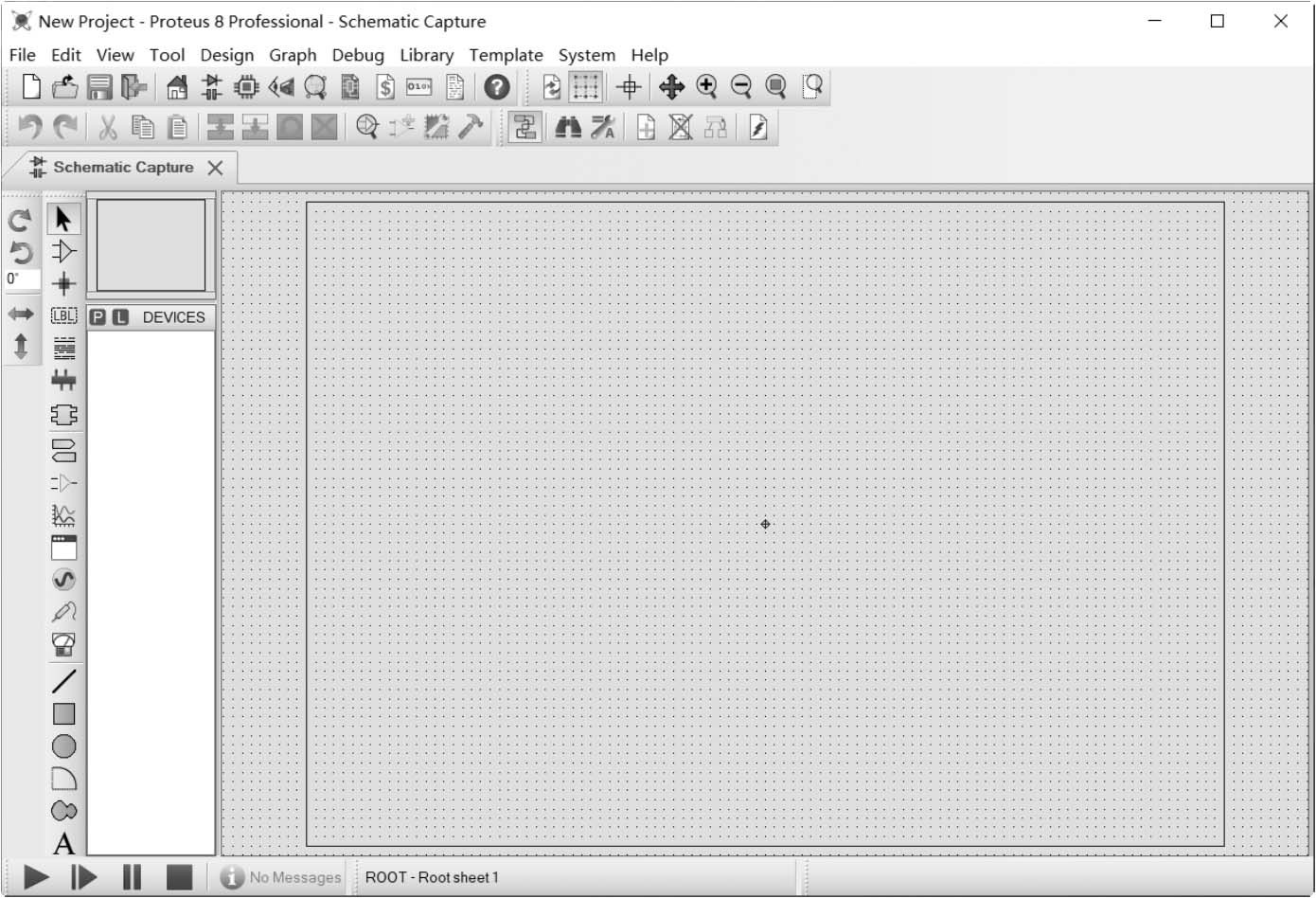Open the decompose hammer tool
Screen dimensions: 1316x898
click(x=471, y=126)
